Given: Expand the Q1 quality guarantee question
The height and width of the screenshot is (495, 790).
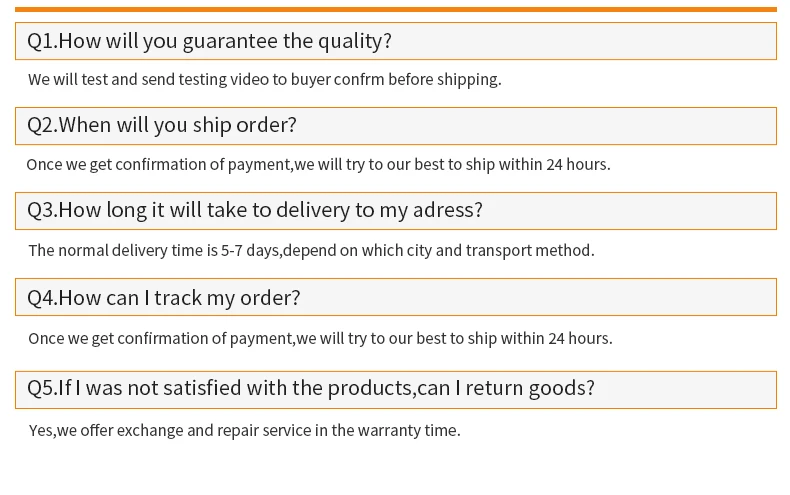Looking at the screenshot, I should 396,41.
